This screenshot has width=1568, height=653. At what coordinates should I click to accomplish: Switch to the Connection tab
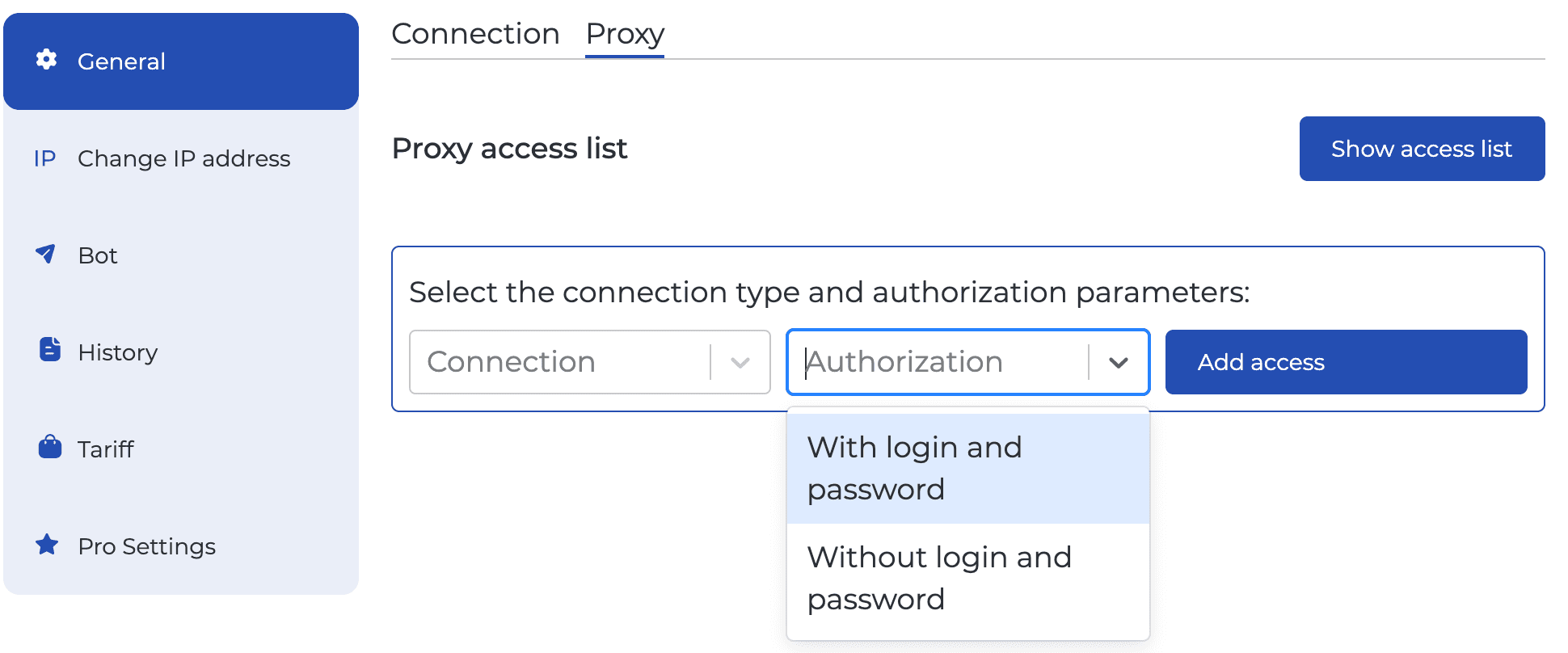475,33
